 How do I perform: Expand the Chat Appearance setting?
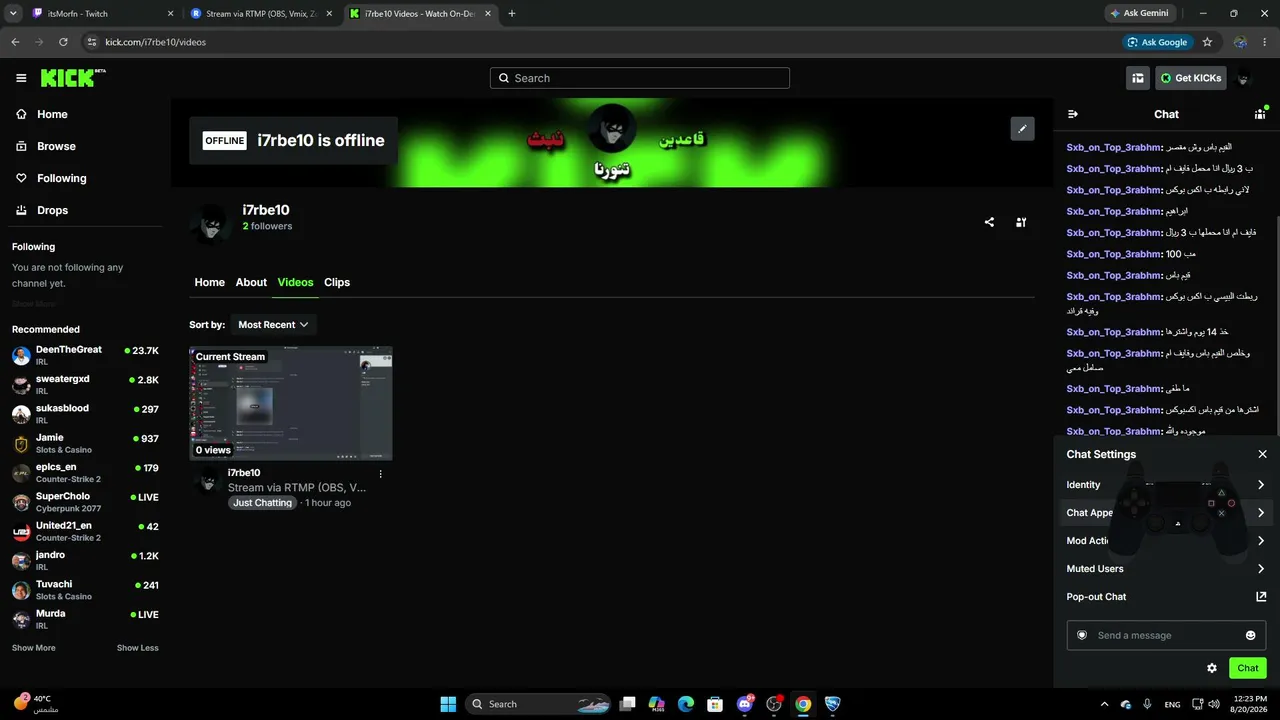click(1167, 513)
